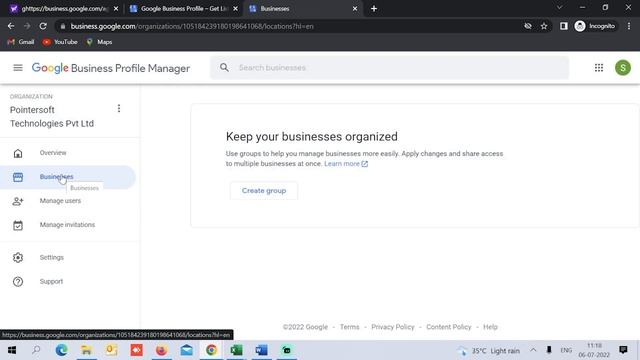Open the Help footer link
Image resolution: width=640 pixels, height=360 pixels.
point(490,327)
